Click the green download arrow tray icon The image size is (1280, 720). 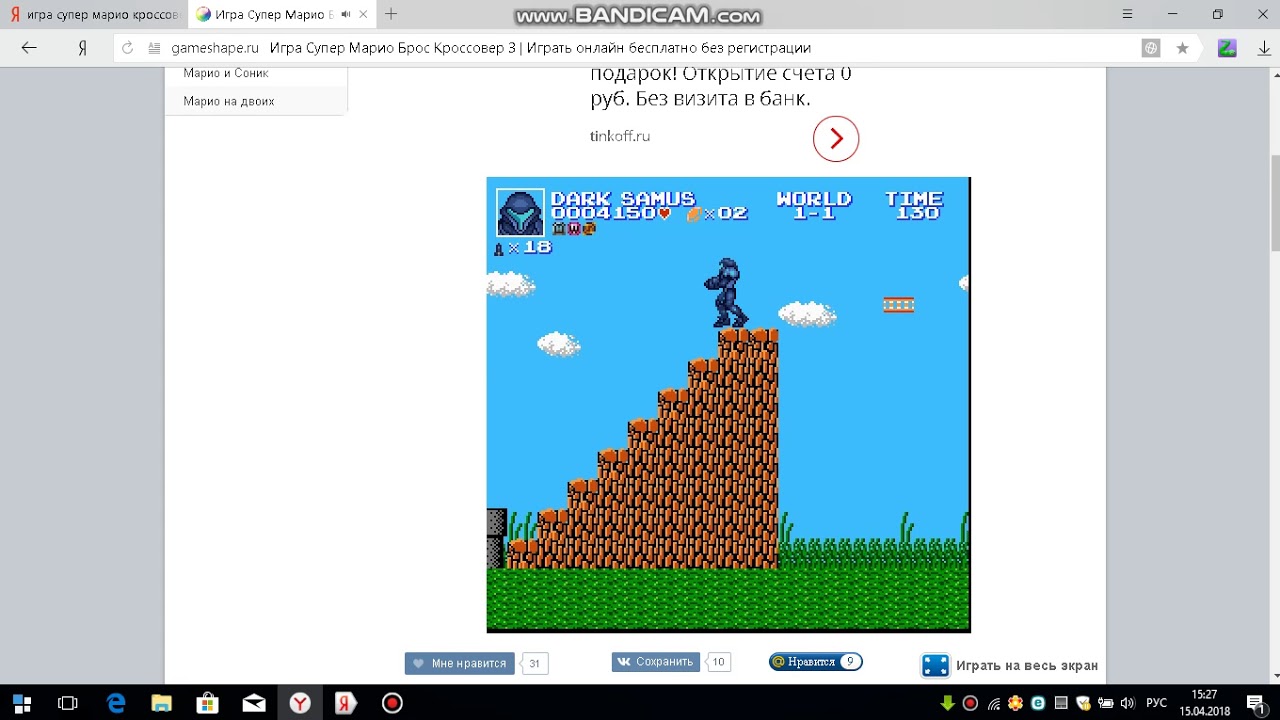pos(947,703)
